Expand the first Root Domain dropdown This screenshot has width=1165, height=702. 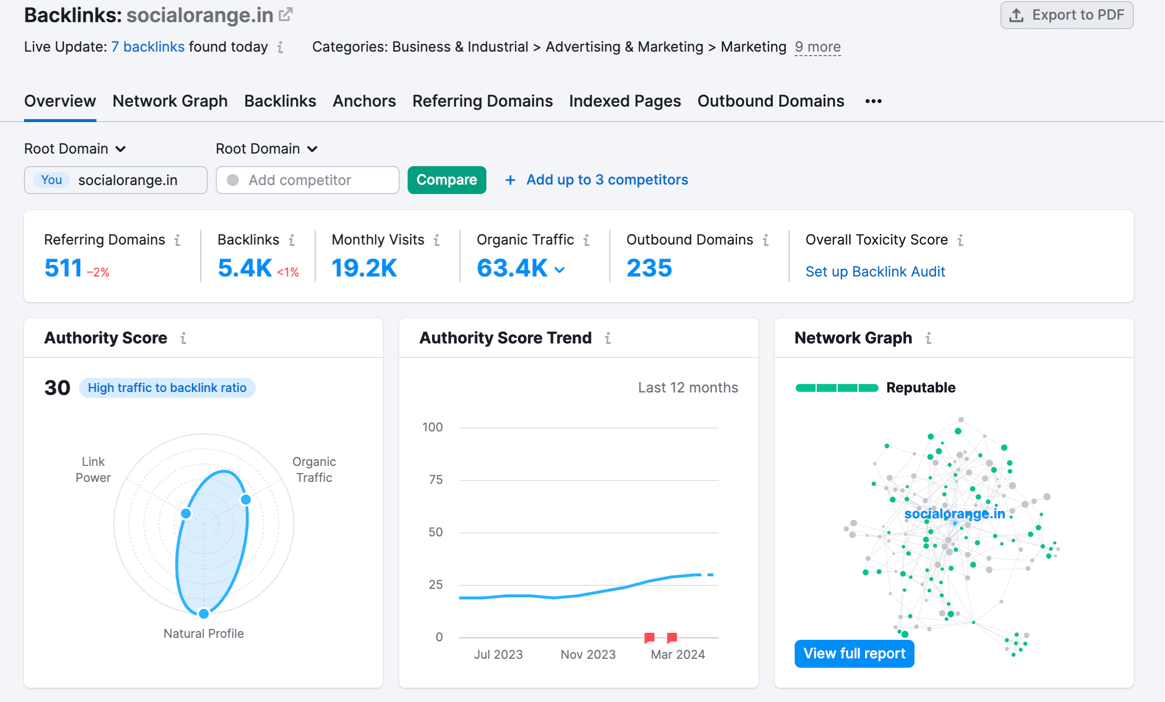pyautogui.click(x=75, y=149)
